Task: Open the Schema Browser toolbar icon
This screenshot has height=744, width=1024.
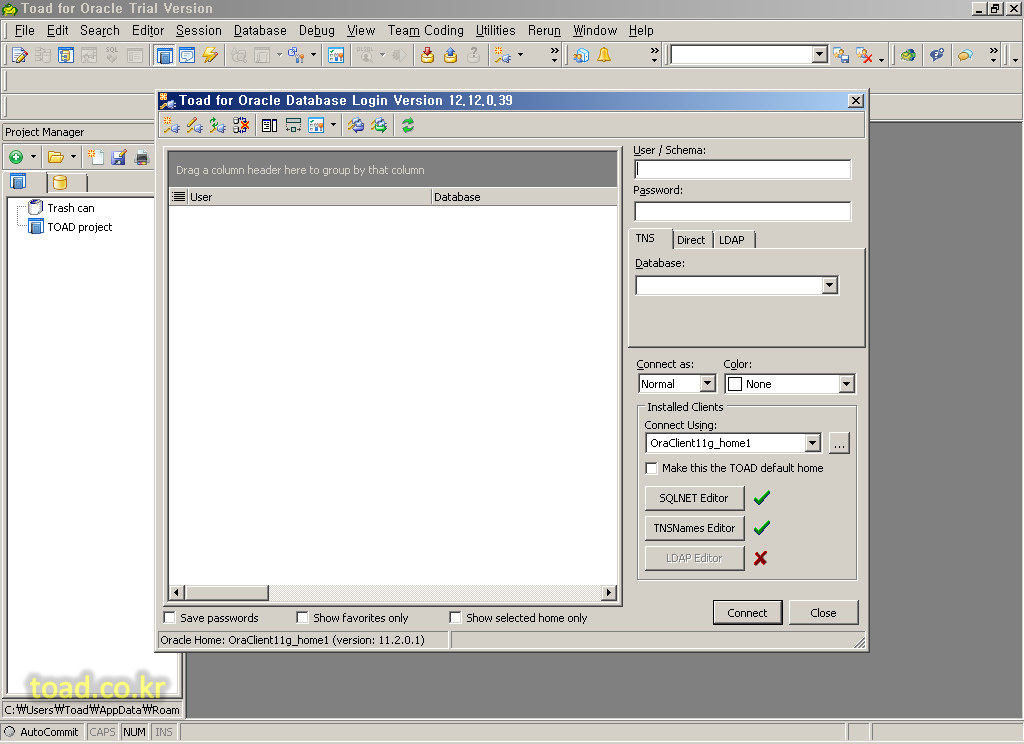Action: [x=66, y=56]
